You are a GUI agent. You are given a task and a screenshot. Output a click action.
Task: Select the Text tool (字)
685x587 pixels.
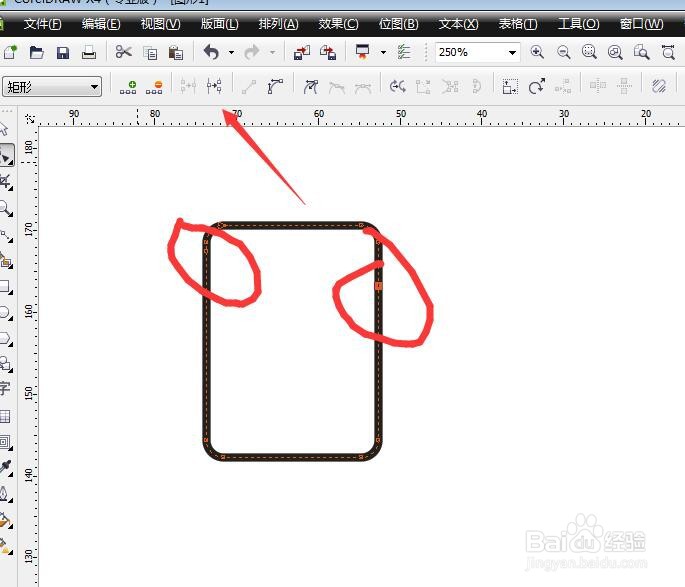[x=5, y=388]
